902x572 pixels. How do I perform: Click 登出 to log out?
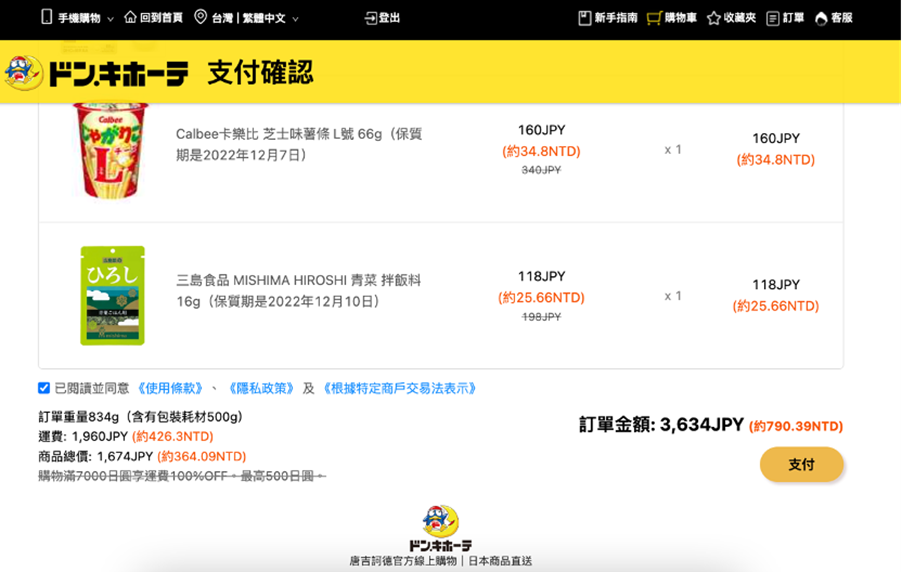pyautogui.click(x=389, y=18)
